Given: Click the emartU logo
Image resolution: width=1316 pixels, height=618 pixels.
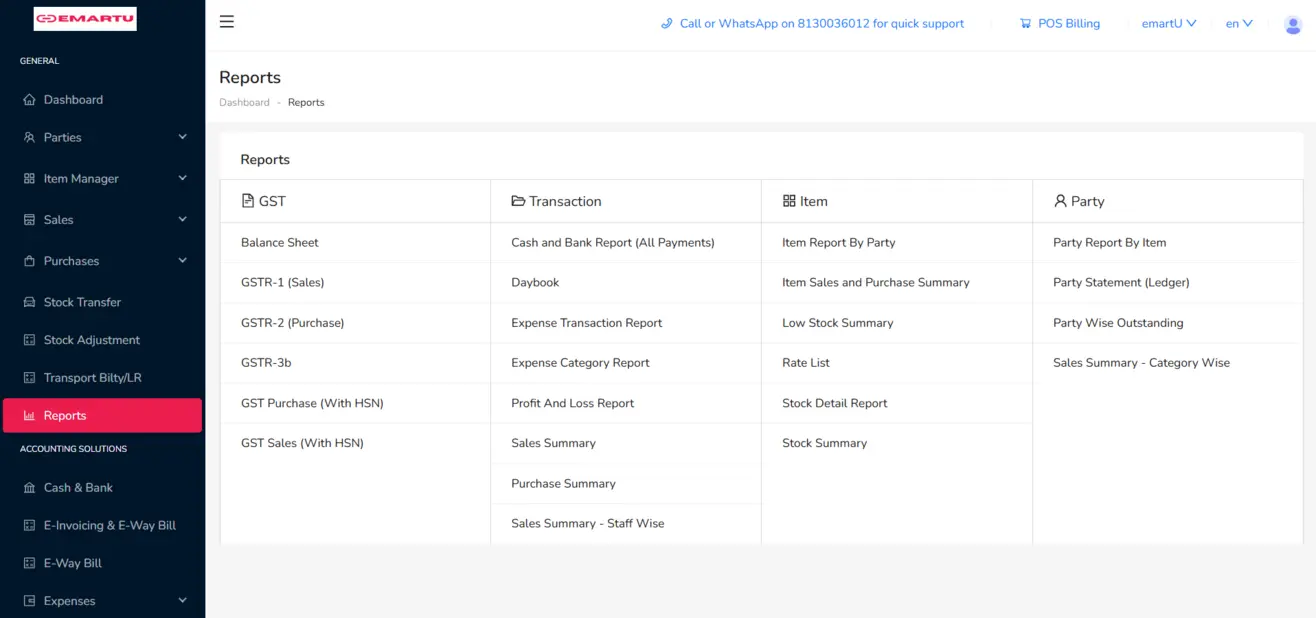Looking at the screenshot, I should [x=85, y=19].
